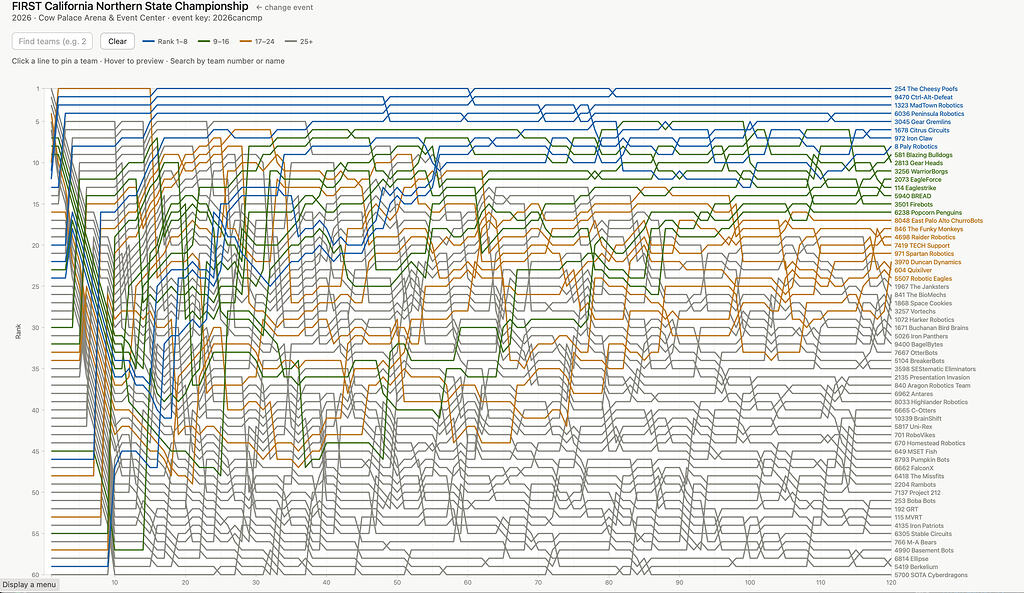Focus the Find teams search field
Screen dimensions: 1024x593
(x=53, y=41)
